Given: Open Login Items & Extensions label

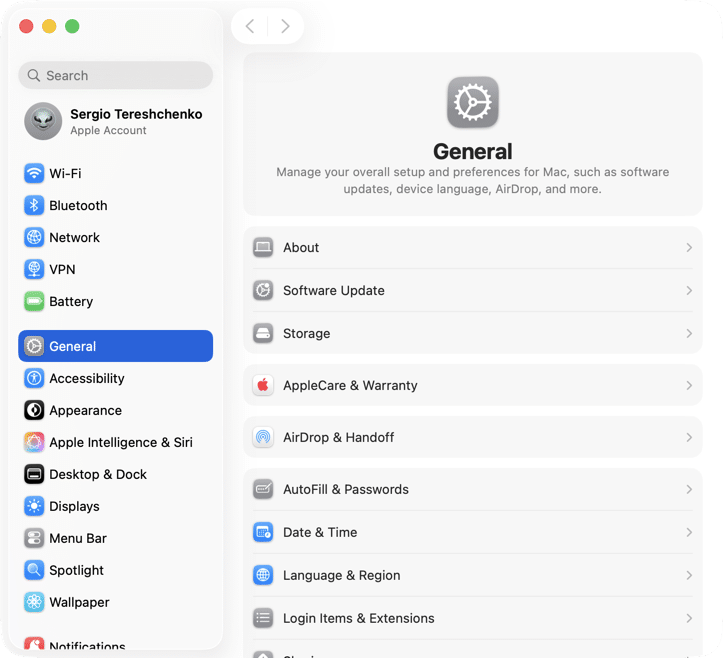Looking at the screenshot, I should click(x=359, y=618).
